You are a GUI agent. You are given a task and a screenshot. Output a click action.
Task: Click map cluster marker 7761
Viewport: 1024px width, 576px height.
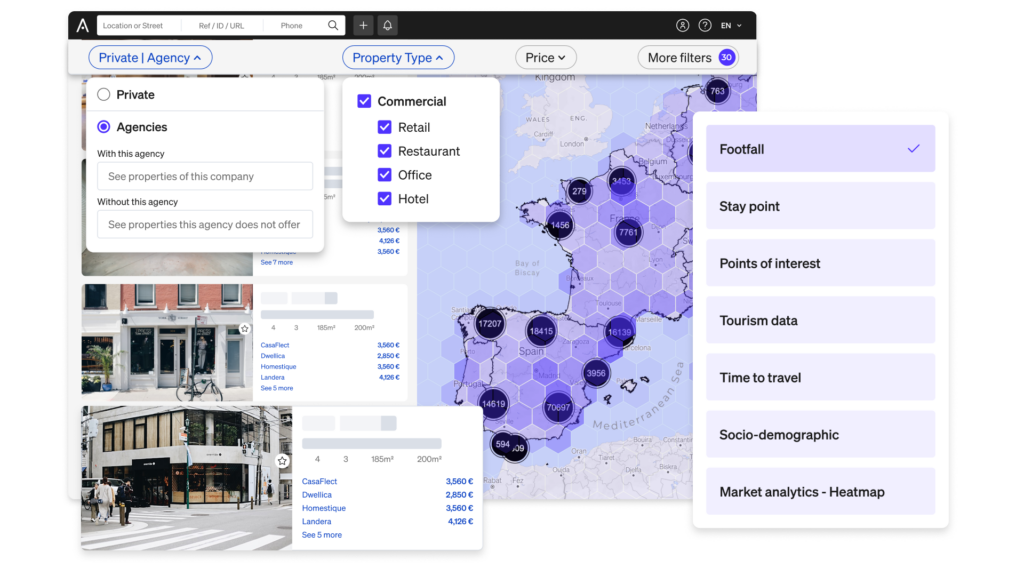pyautogui.click(x=628, y=233)
